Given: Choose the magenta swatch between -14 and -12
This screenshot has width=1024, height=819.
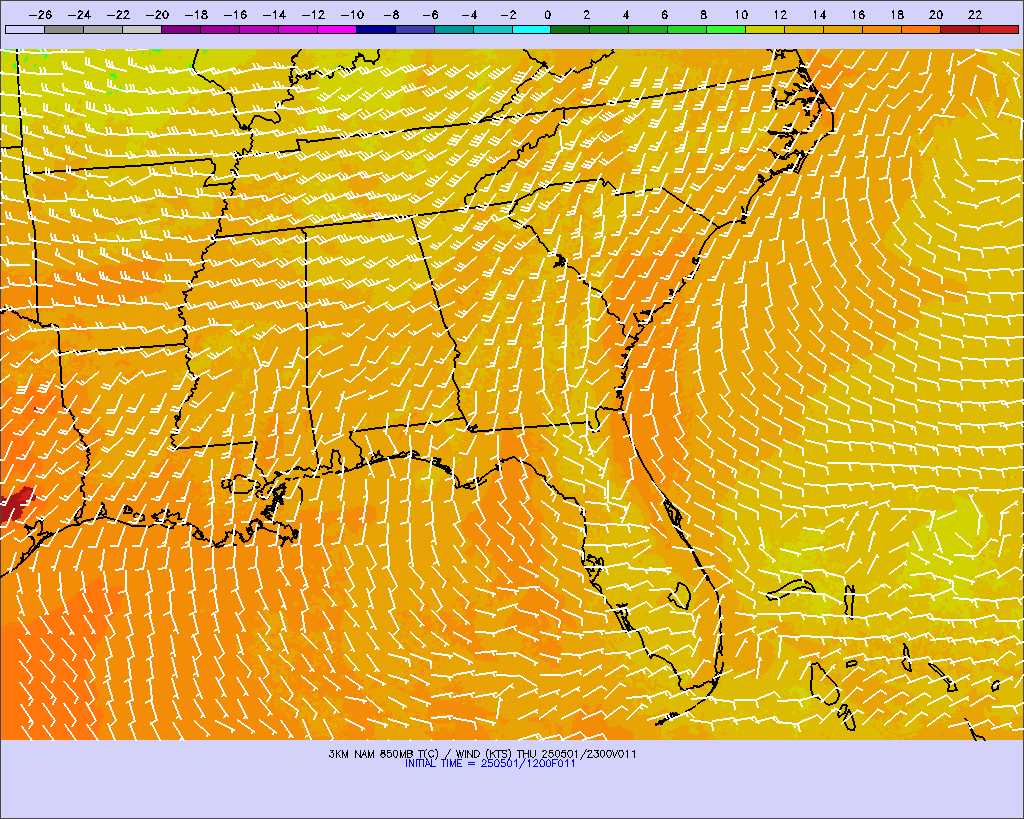Looking at the screenshot, I should tap(298, 29).
